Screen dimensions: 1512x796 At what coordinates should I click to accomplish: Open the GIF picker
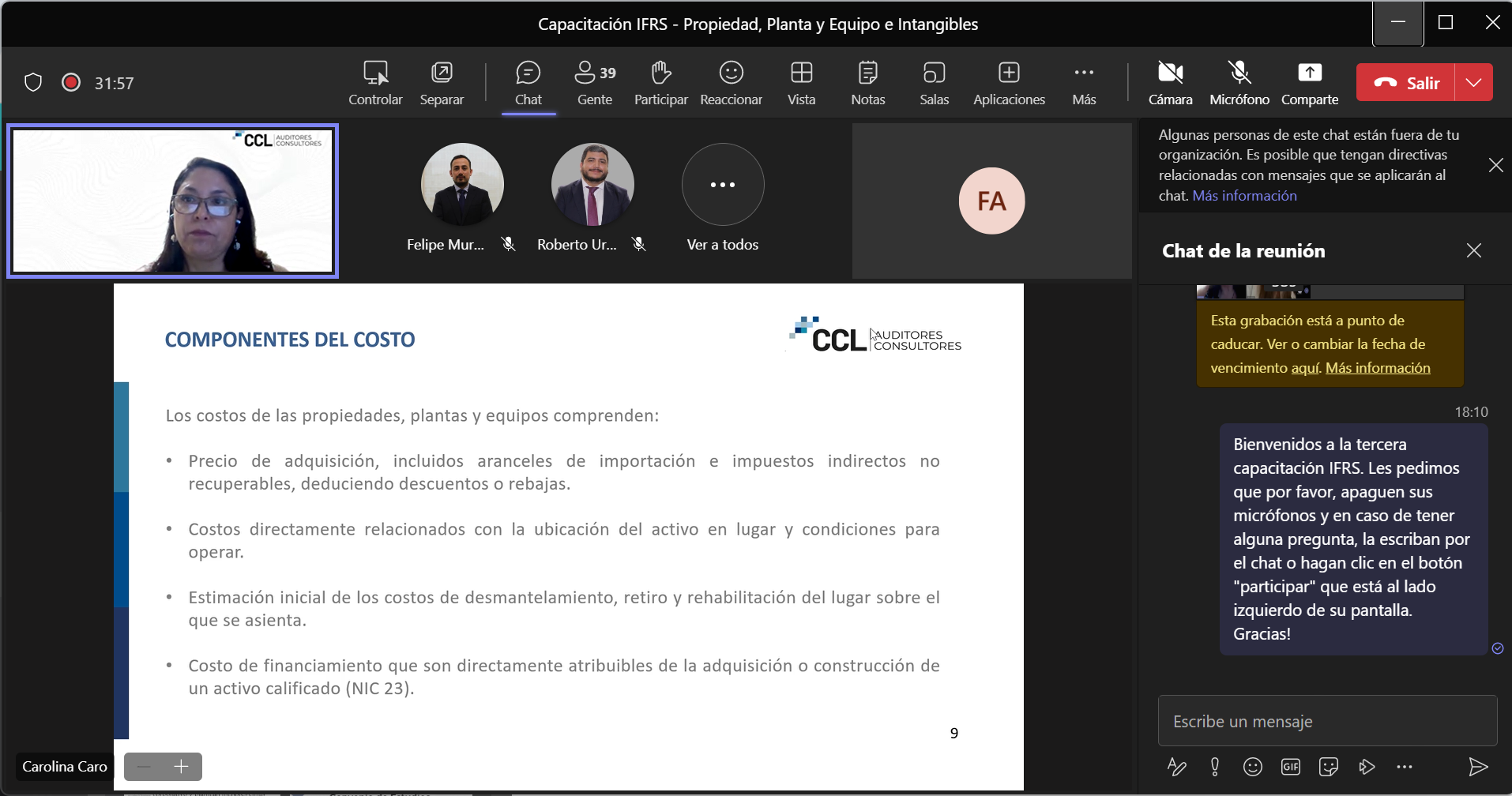pyautogui.click(x=1291, y=767)
